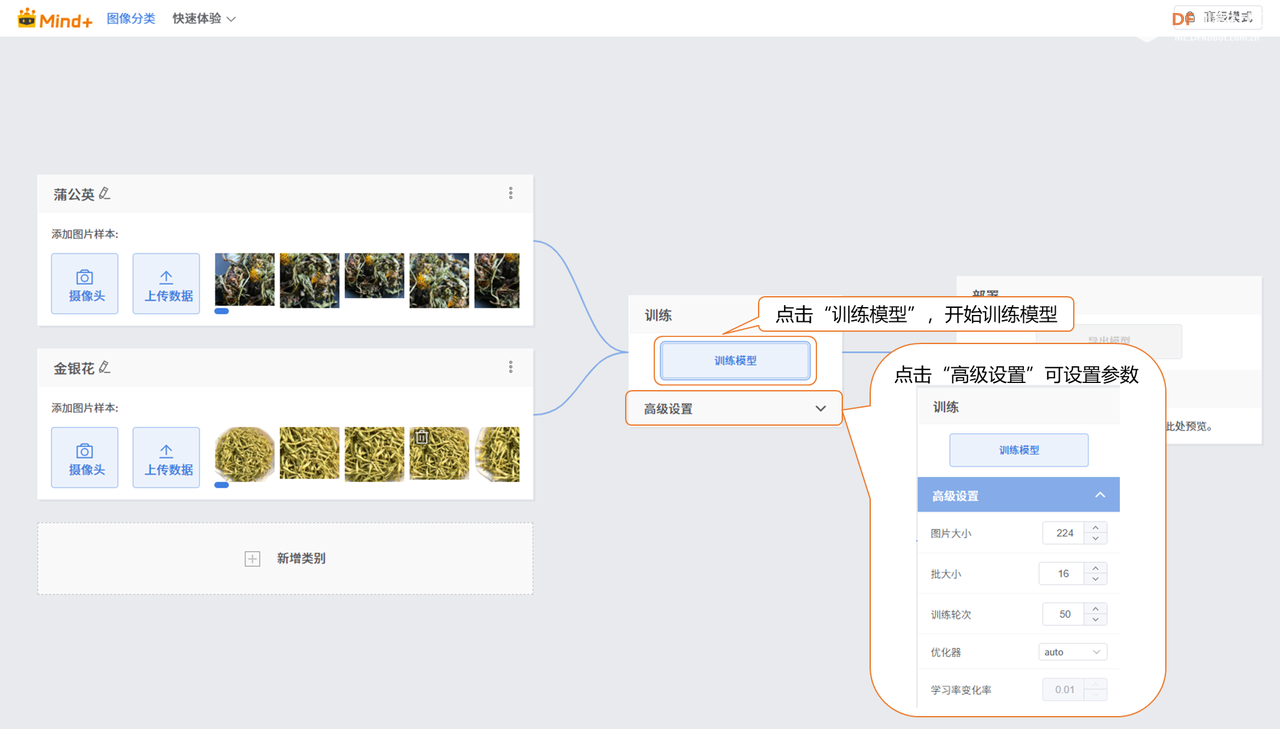The height and width of the screenshot is (729, 1280).
Task: Click the 摄像头 camera button in 金银花
Action: tap(85, 457)
